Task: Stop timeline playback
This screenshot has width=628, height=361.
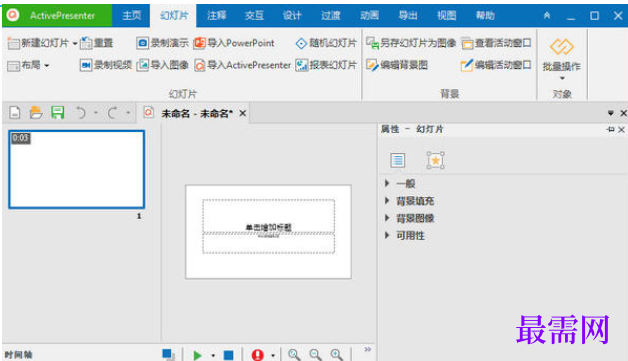Action: click(x=228, y=355)
